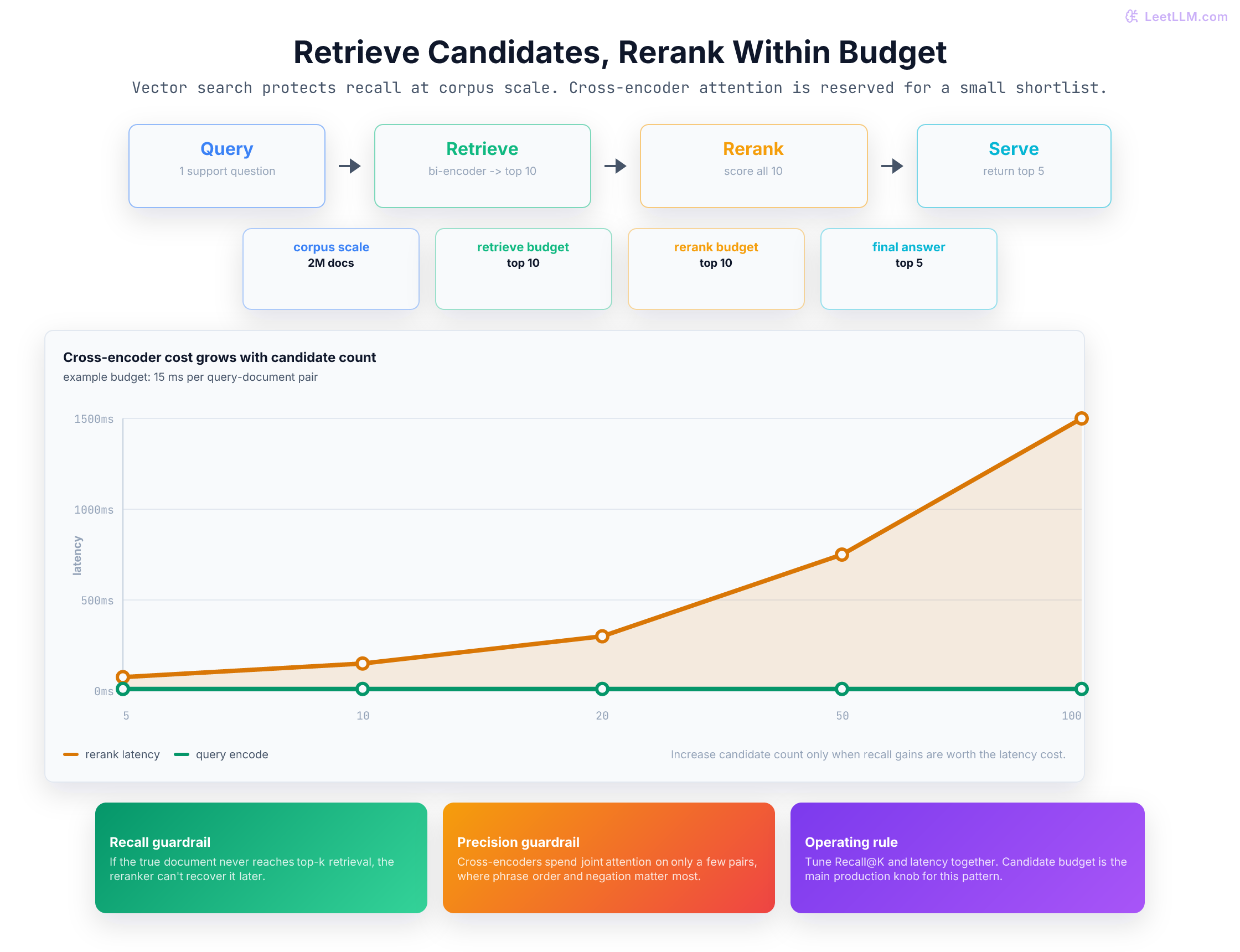The height and width of the screenshot is (952, 1240).
Task: Click the query encode point at 50 candidates
Action: (x=842, y=689)
